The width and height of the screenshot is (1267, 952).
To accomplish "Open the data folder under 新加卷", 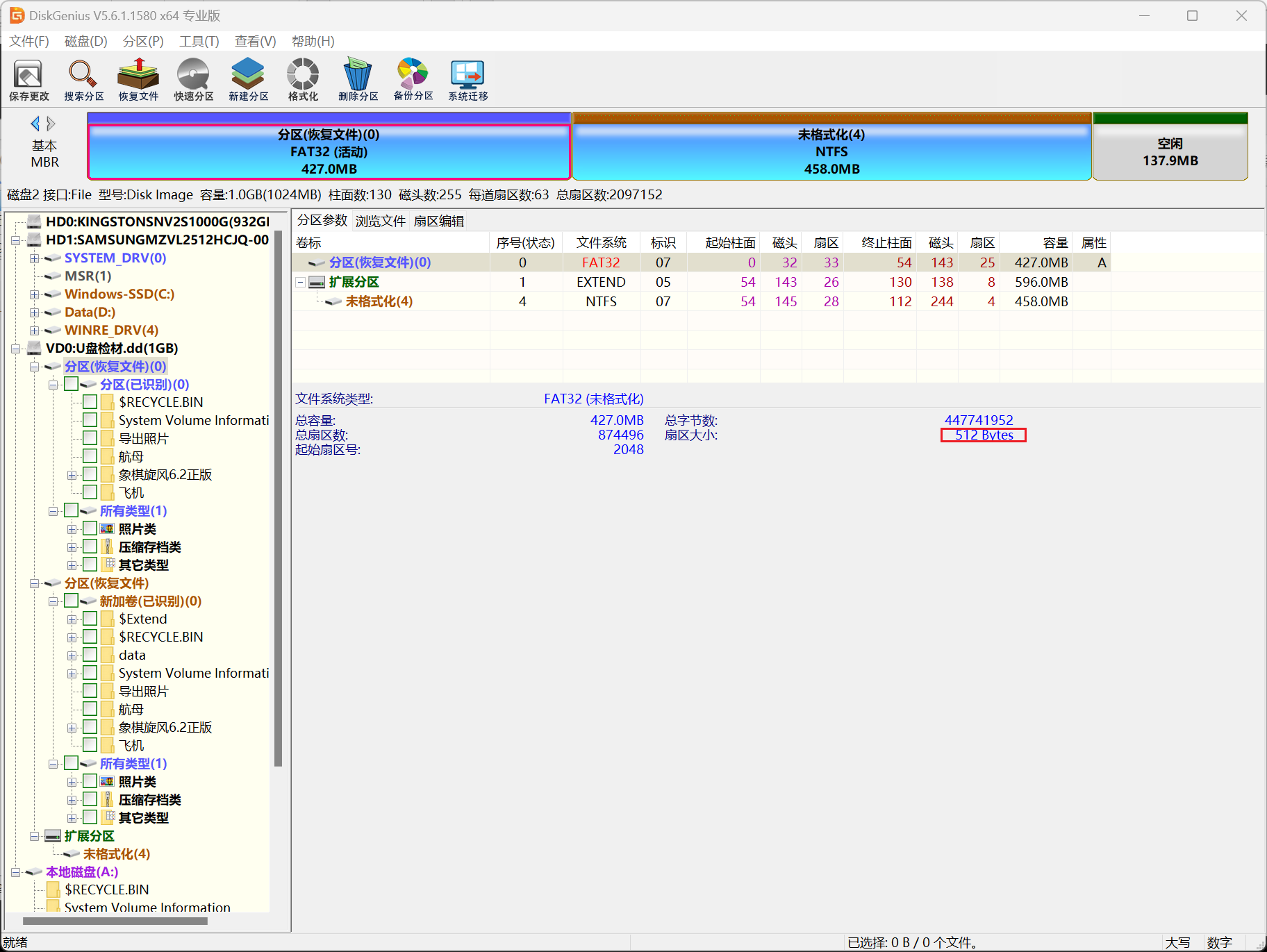I will 132,655.
